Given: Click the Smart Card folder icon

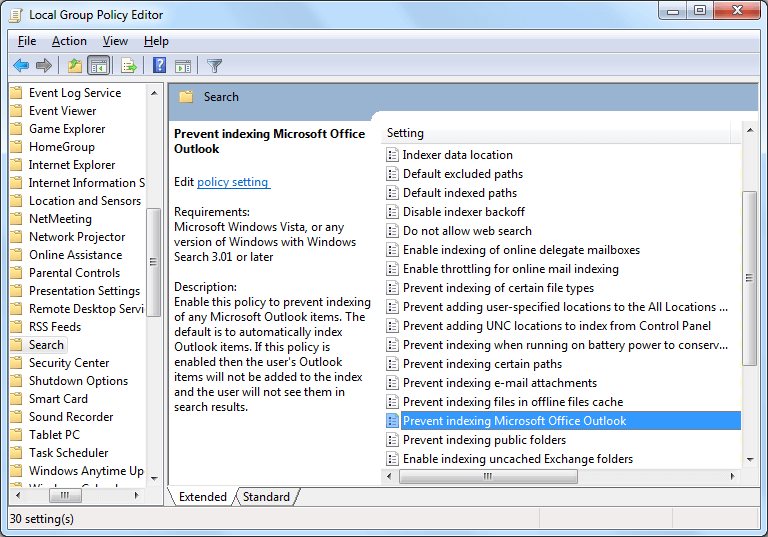Looking at the screenshot, I should tap(17, 399).
